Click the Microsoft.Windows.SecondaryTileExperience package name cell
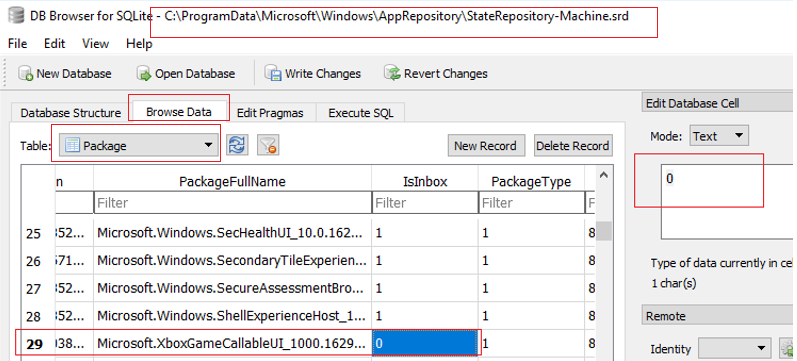The image size is (797, 361). click(x=232, y=261)
